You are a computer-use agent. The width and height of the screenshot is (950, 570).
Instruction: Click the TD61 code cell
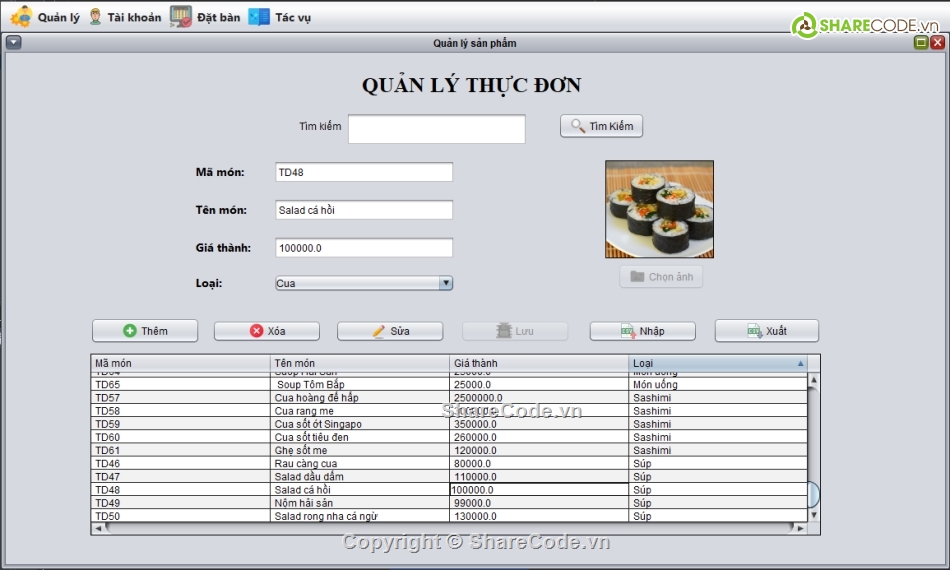(x=181, y=450)
